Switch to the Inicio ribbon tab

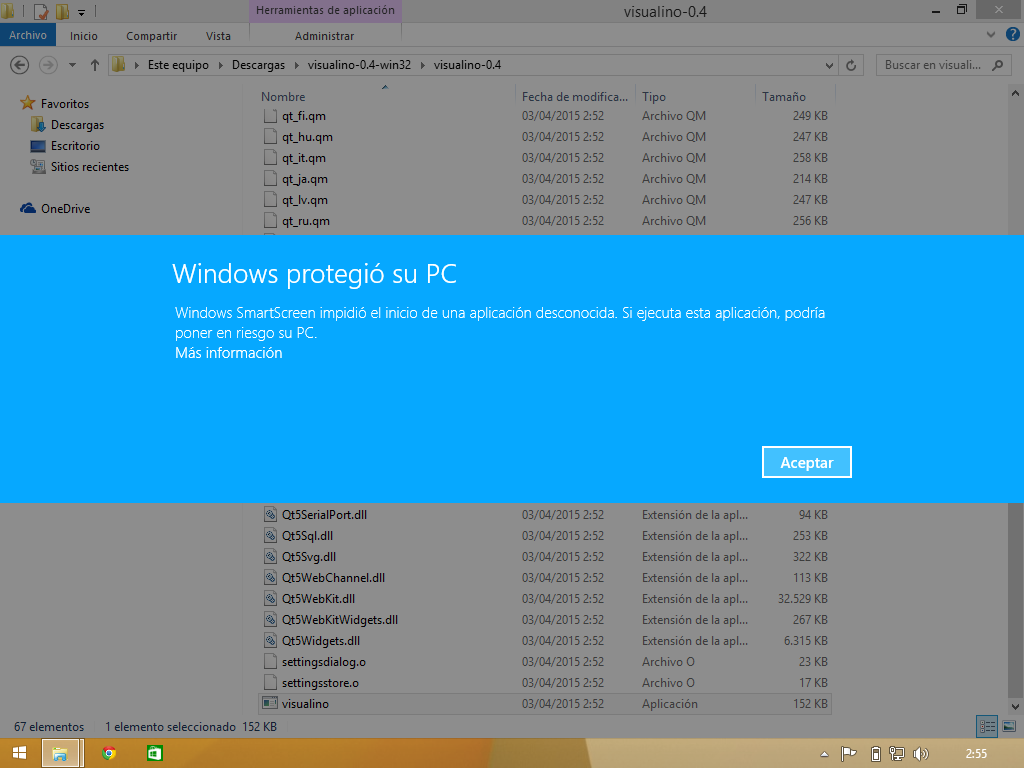click(84, 36)
